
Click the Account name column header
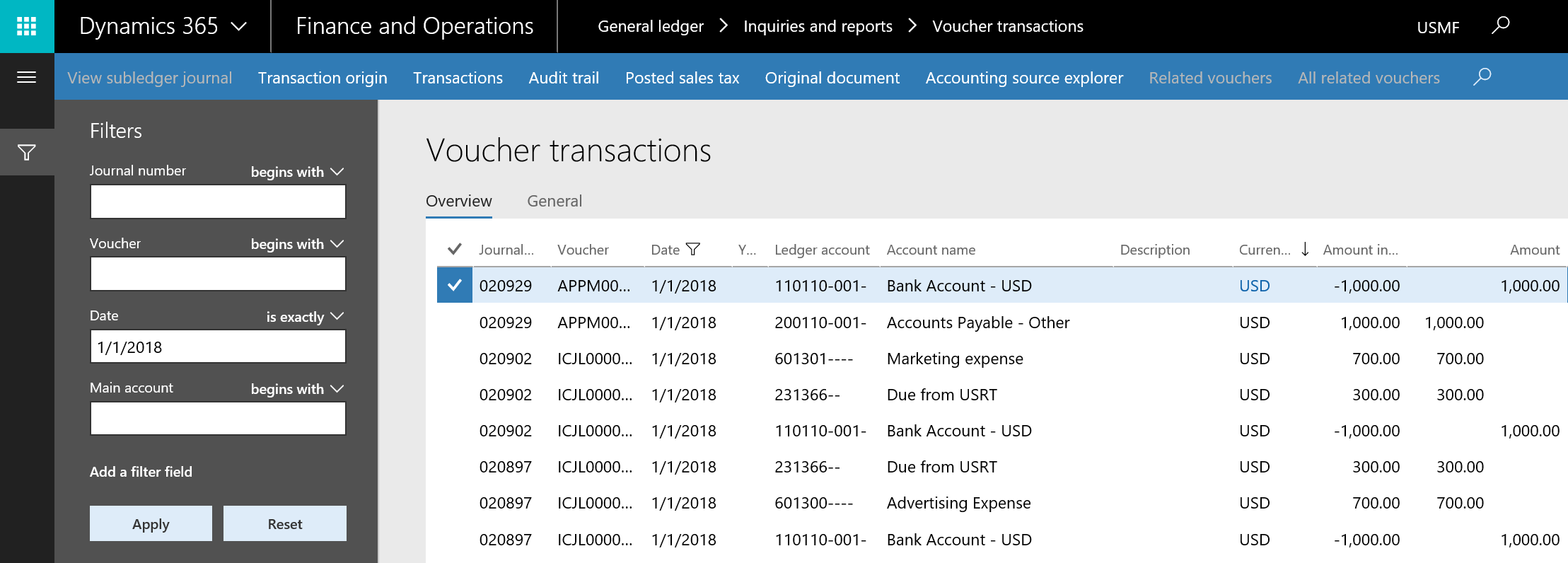click(x=931, y=249)
